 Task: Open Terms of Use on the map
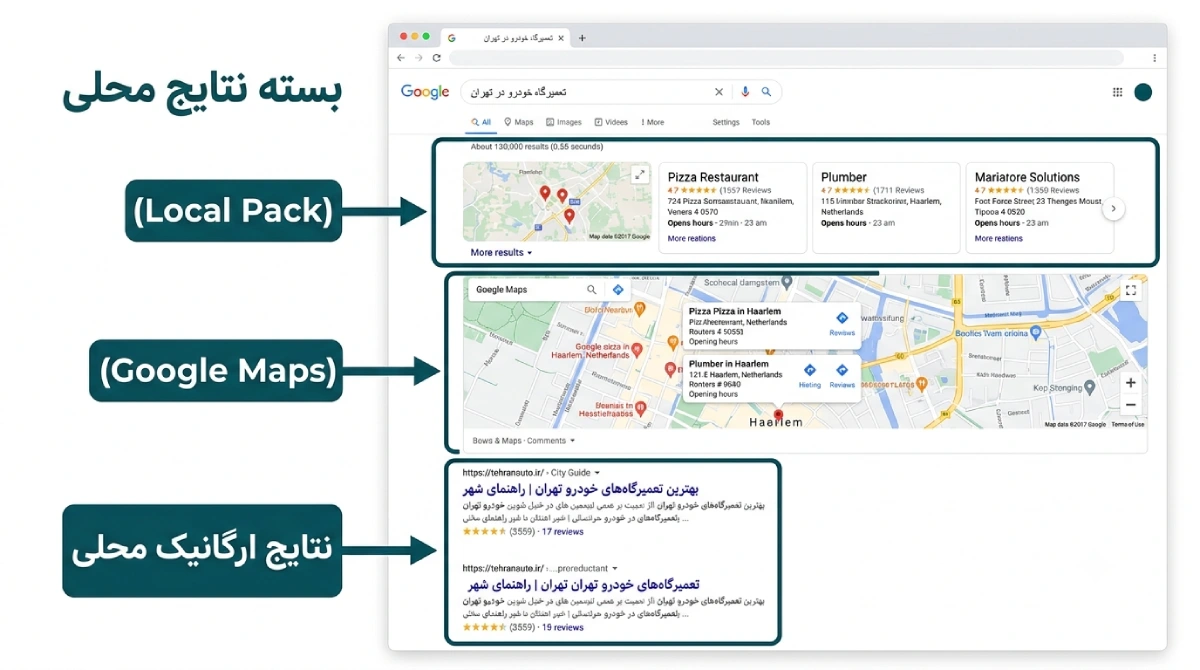[1128, 425]
